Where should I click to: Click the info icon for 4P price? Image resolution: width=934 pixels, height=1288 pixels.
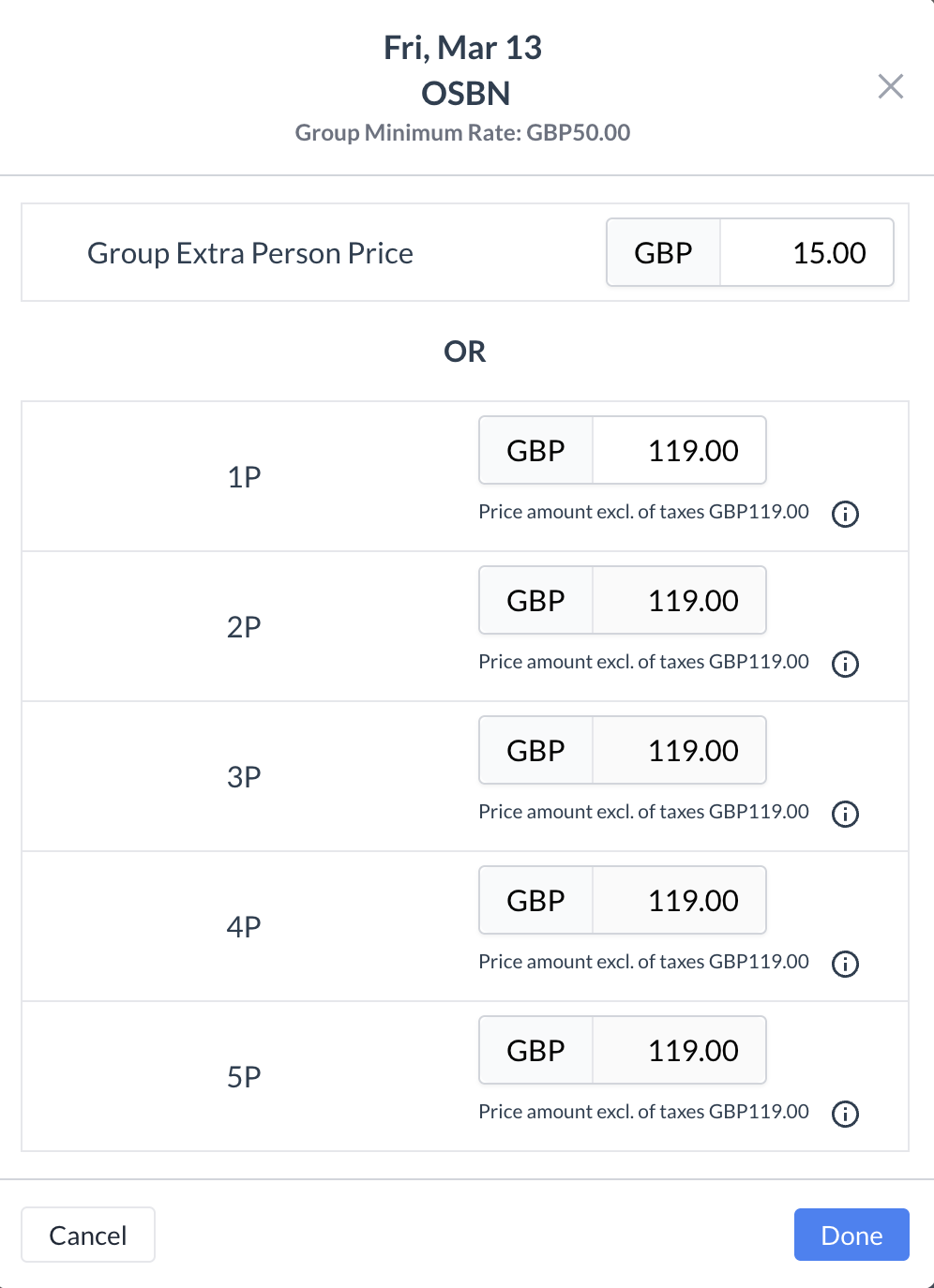point(845,964)
